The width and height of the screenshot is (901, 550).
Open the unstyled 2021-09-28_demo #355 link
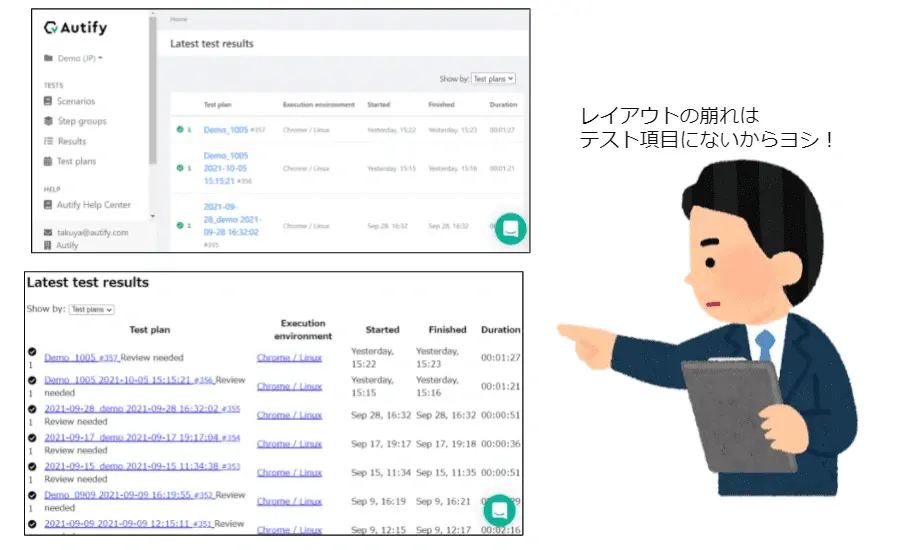pyautogui.click(x=142, y=409)
